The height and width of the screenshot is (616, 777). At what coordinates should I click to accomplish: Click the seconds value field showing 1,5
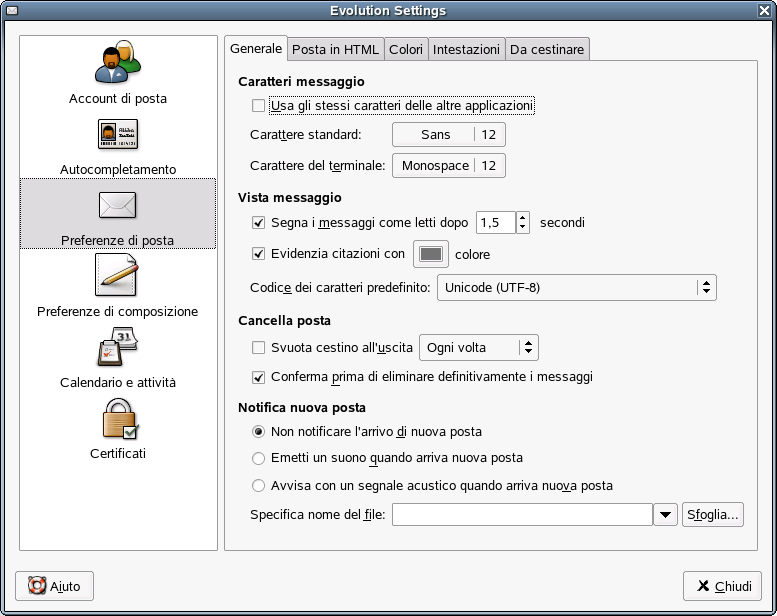click(x=496, y=223)
